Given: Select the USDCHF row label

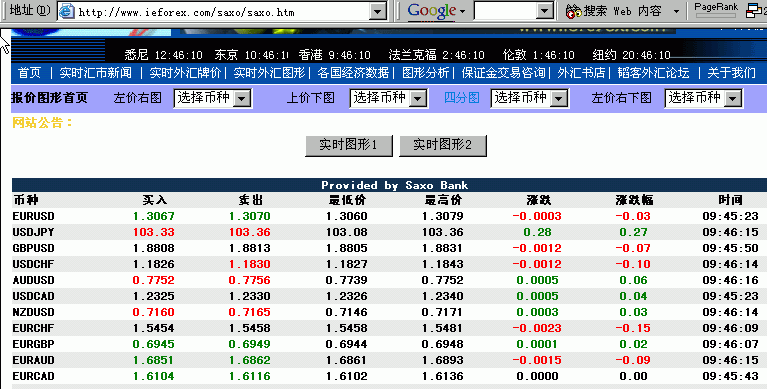Looking at the screenshot, I should 33,264.
